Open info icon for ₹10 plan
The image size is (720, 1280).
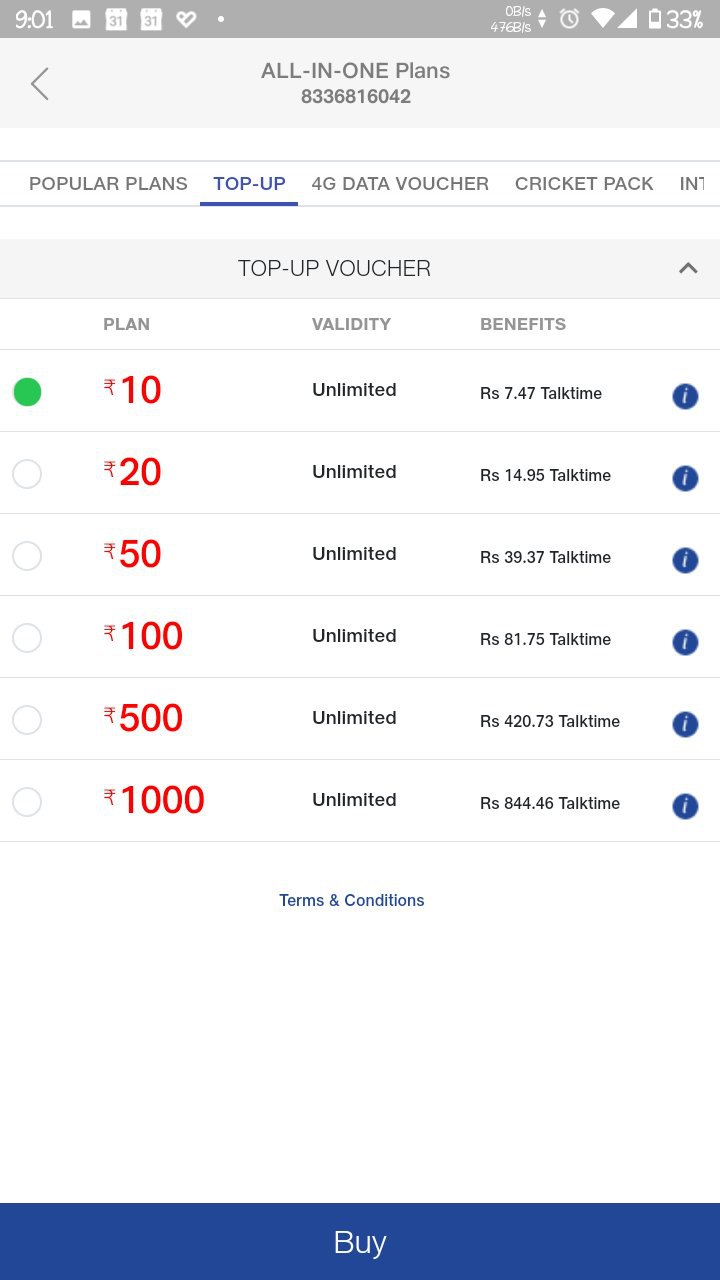point(685,396)
